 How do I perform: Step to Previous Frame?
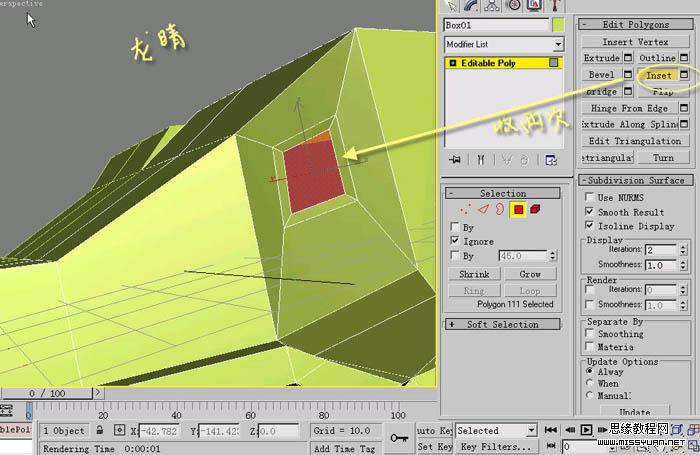(x=570, y=430)
